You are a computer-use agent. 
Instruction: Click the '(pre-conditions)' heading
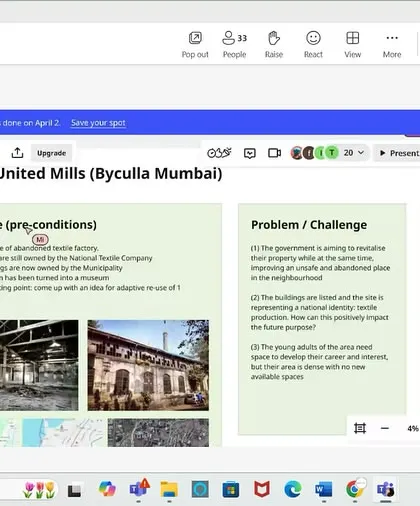pyautogui.click(x=51, y=225)
